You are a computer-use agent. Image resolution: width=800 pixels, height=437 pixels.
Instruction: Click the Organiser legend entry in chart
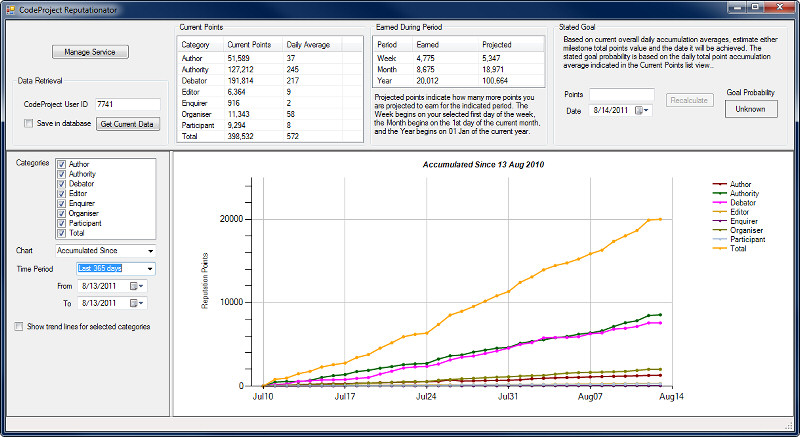pos(737,230)
